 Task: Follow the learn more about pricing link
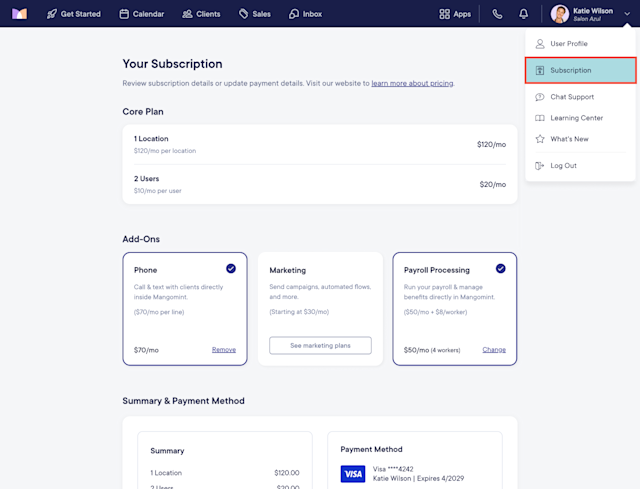[x=412, y=83]
